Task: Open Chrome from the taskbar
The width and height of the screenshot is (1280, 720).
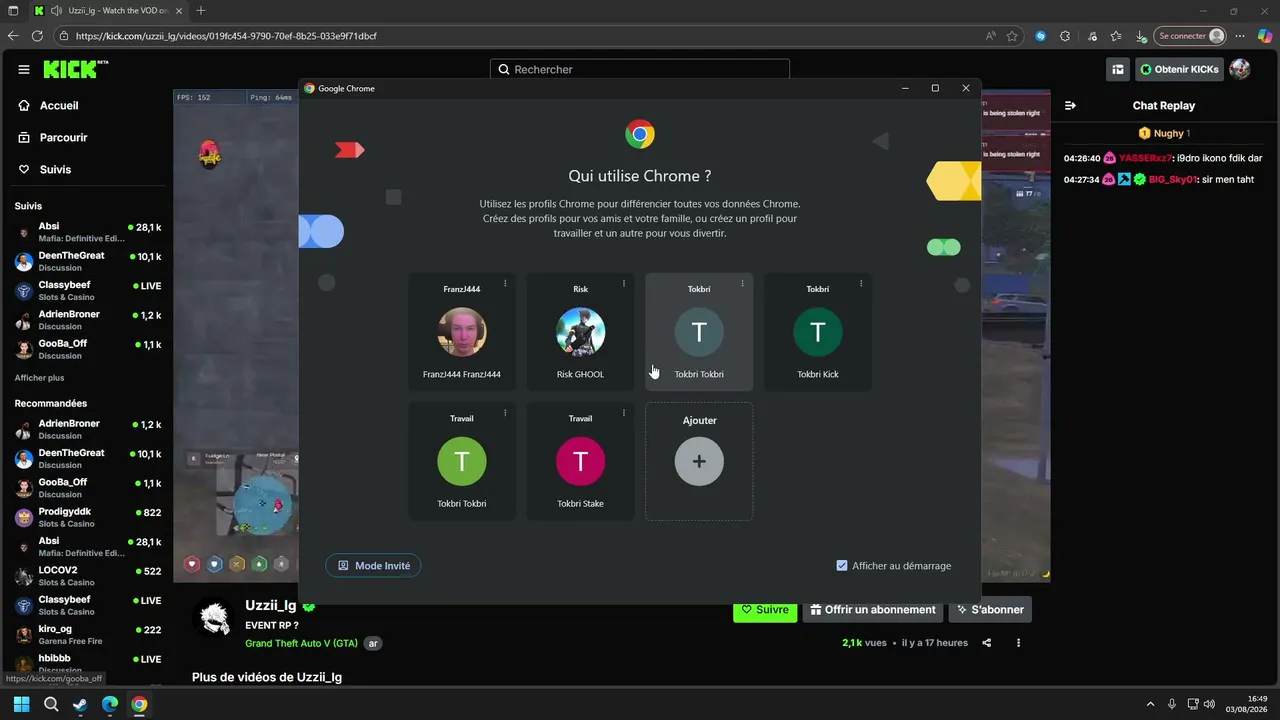Action: coord(139,704)
